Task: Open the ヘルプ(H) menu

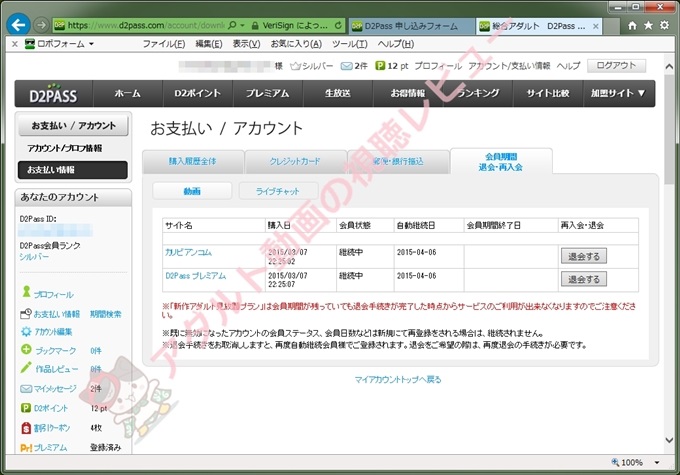Action: click(396, 44)
